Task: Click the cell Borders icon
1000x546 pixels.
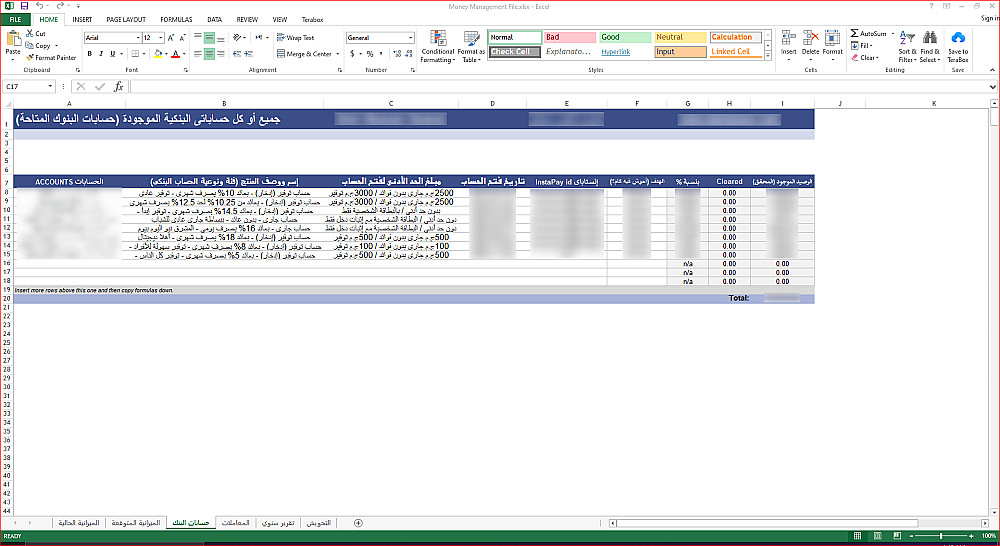Action: pyautogui.click(x=135, y=54)
